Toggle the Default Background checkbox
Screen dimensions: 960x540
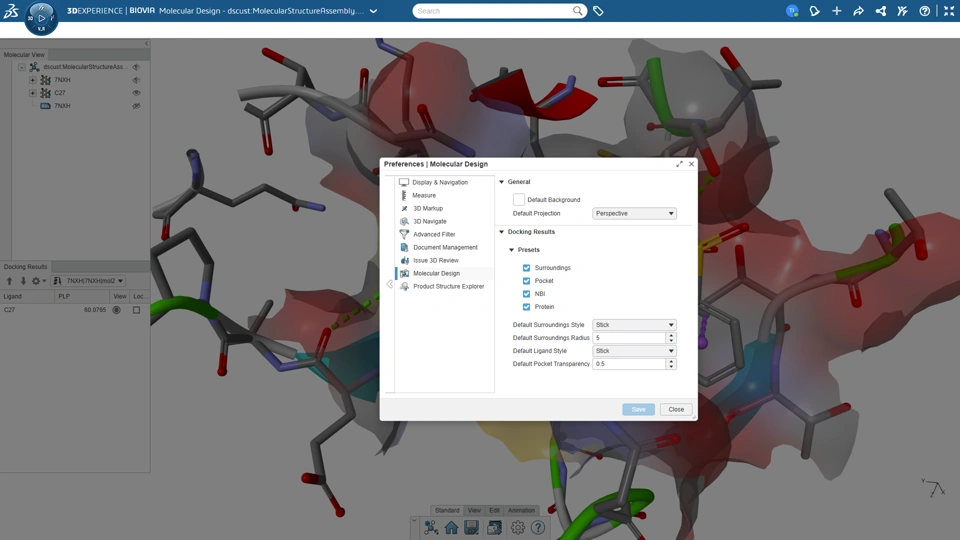click(519, 199)
